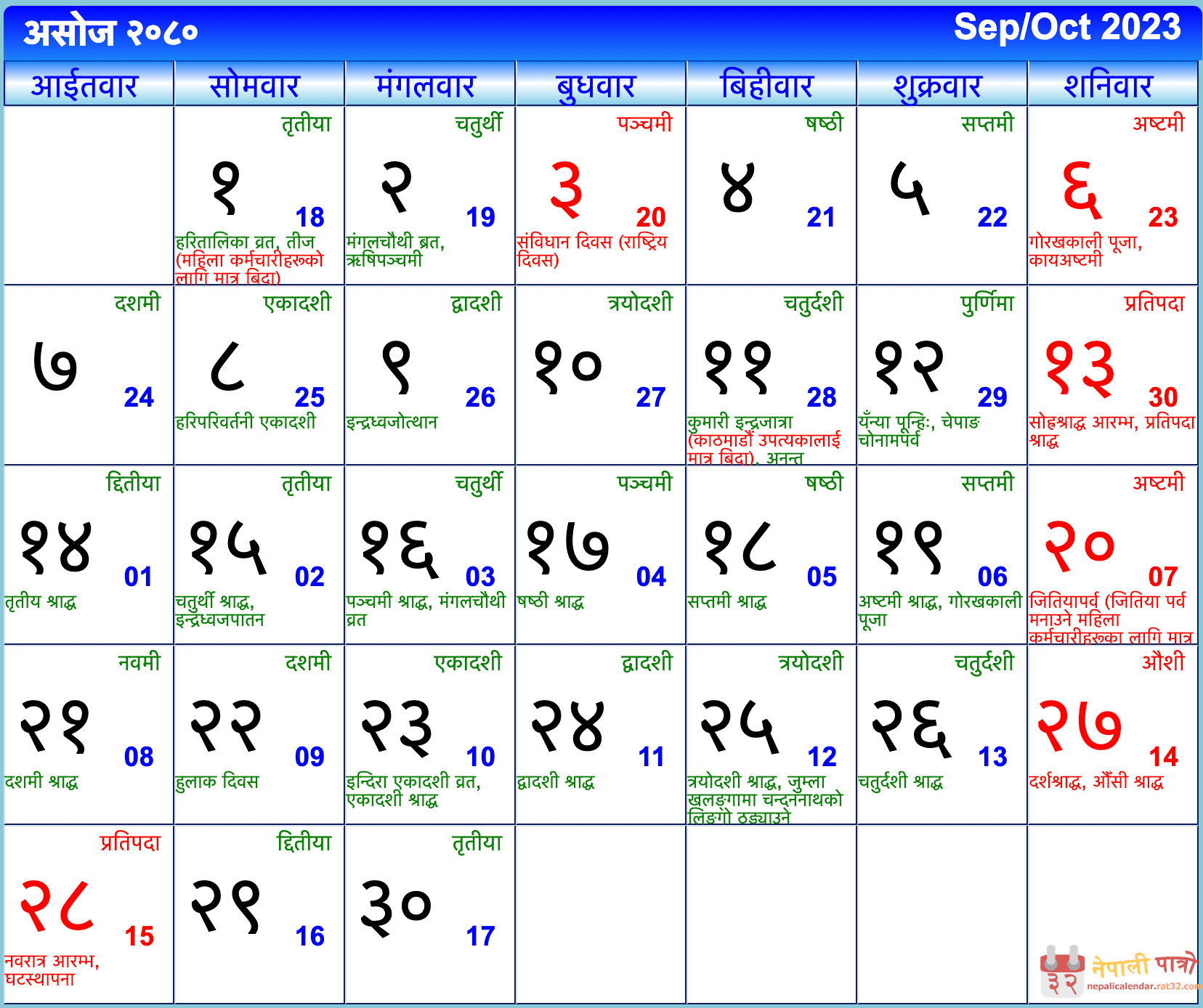Click the Nepali Patro logo icon

click(x=1062, y=971)
